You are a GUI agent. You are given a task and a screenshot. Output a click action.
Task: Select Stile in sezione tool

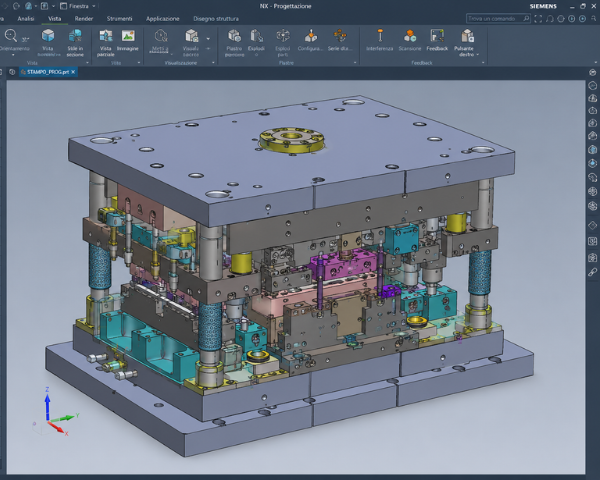[x=75, y=36]
